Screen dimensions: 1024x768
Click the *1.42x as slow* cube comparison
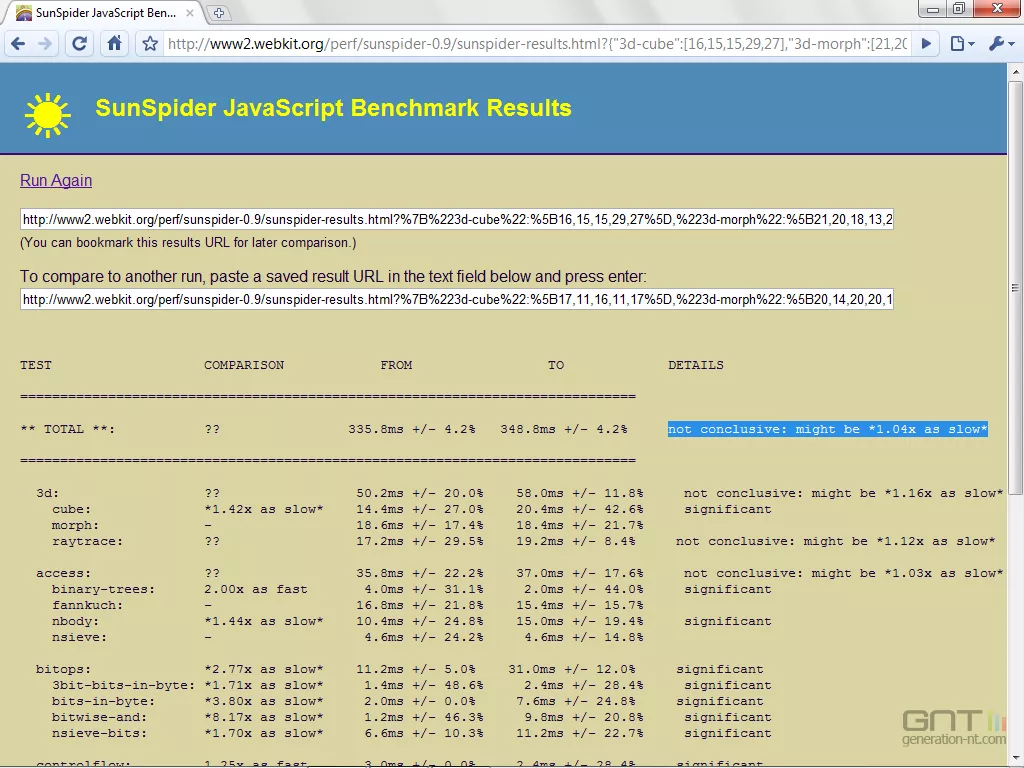pyautogui.click(x=264, y=509)
